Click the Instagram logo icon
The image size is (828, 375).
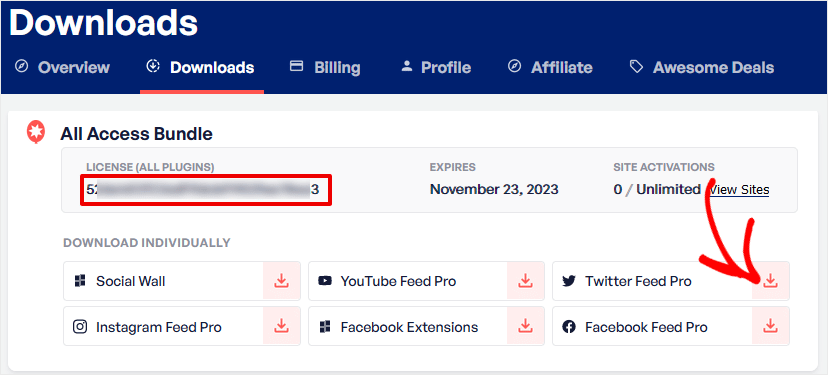tap(80, 327)
